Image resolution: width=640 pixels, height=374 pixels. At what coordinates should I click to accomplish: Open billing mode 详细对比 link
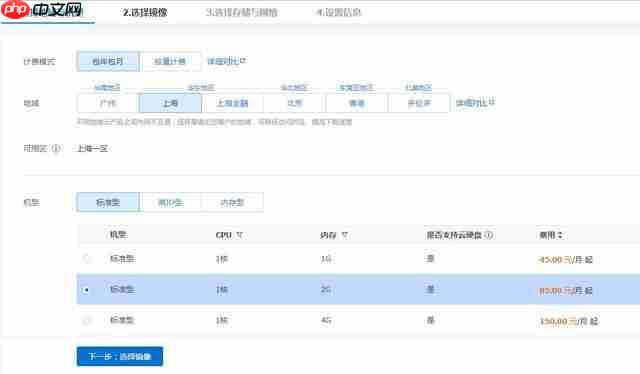[223, 61]
